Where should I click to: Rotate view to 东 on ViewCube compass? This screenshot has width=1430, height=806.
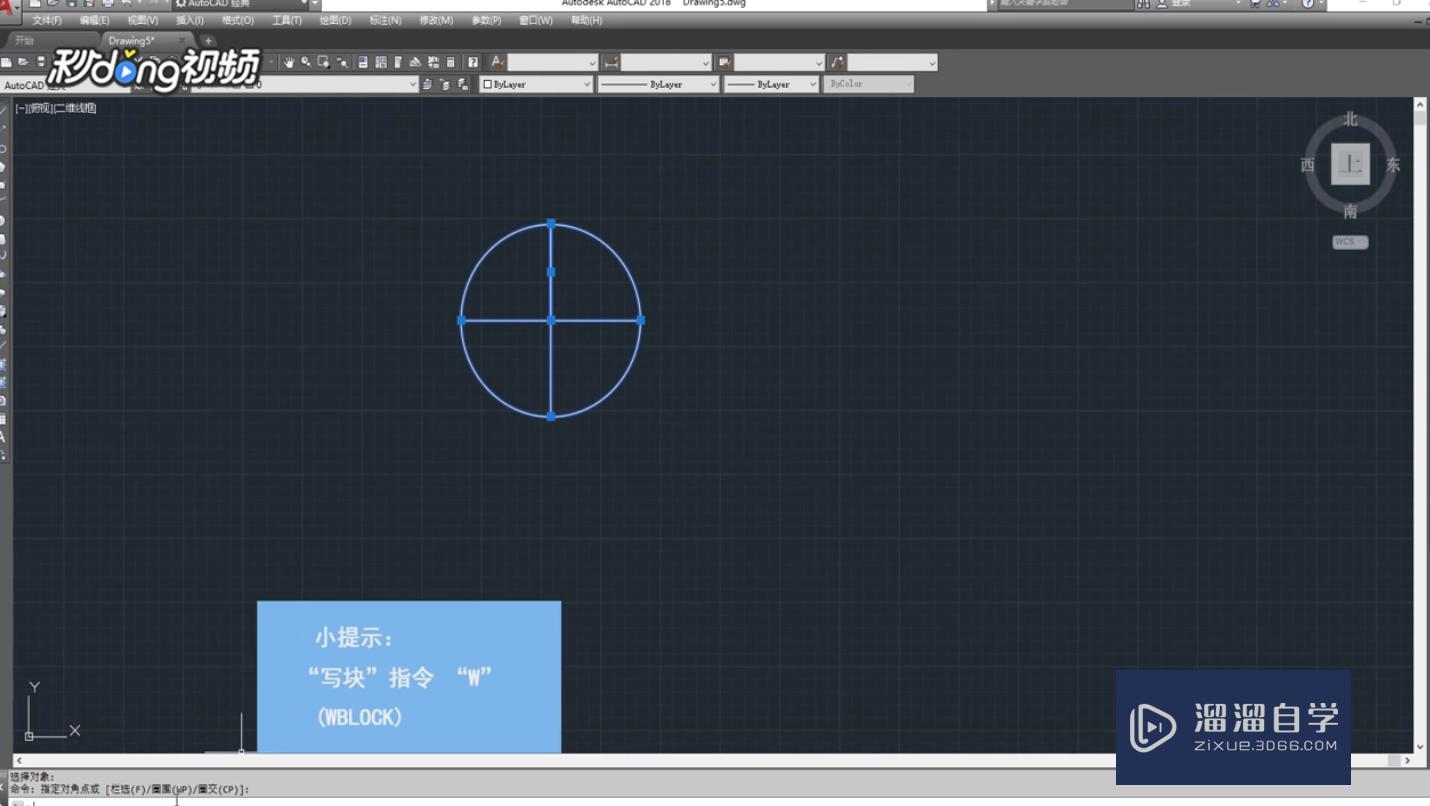pyautogui.click(x=1393, y=165)
